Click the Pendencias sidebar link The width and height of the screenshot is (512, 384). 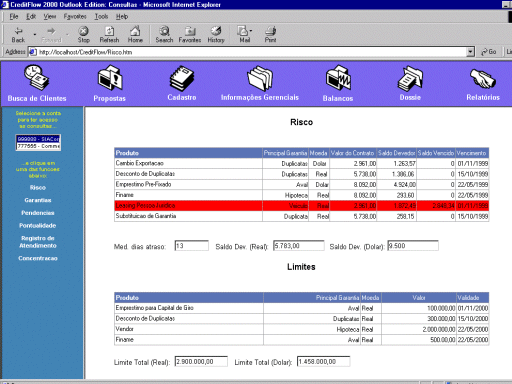pyautogui.click(x=38, y=213)
